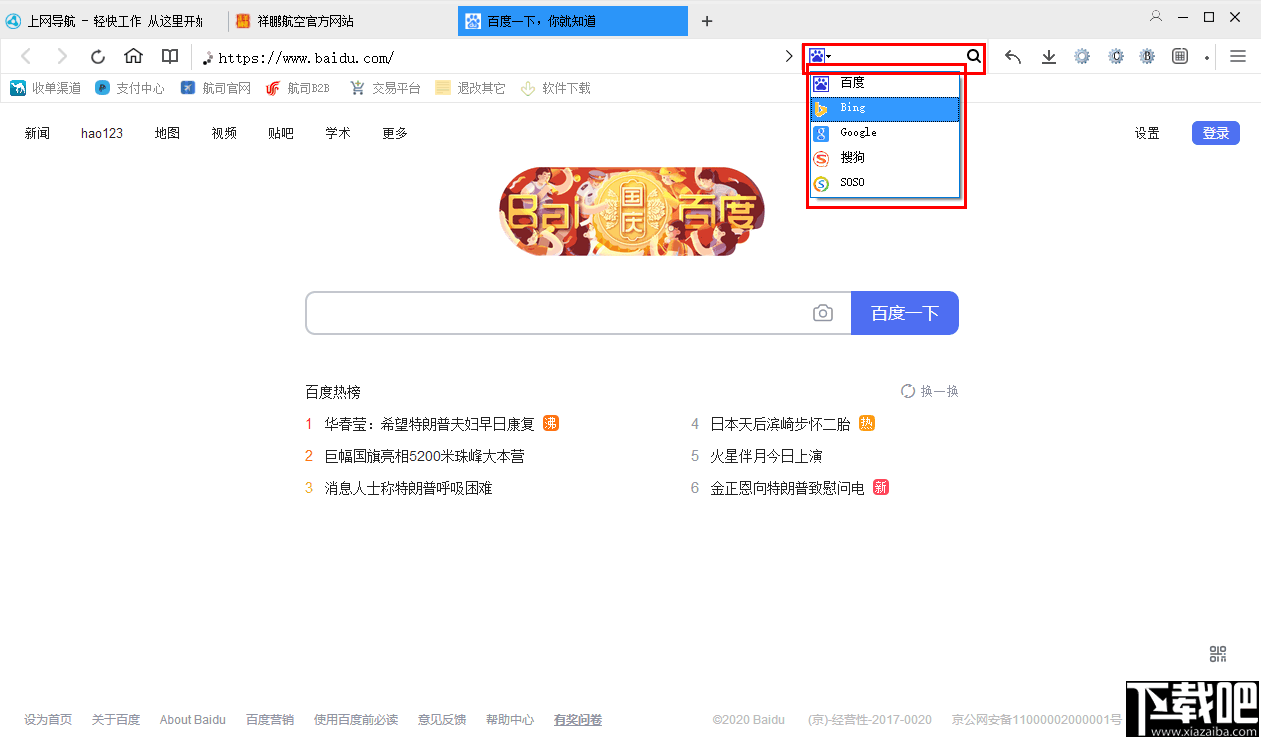Open the 视频 link
The image size is (1261, 737).
(x=224, y=133)
